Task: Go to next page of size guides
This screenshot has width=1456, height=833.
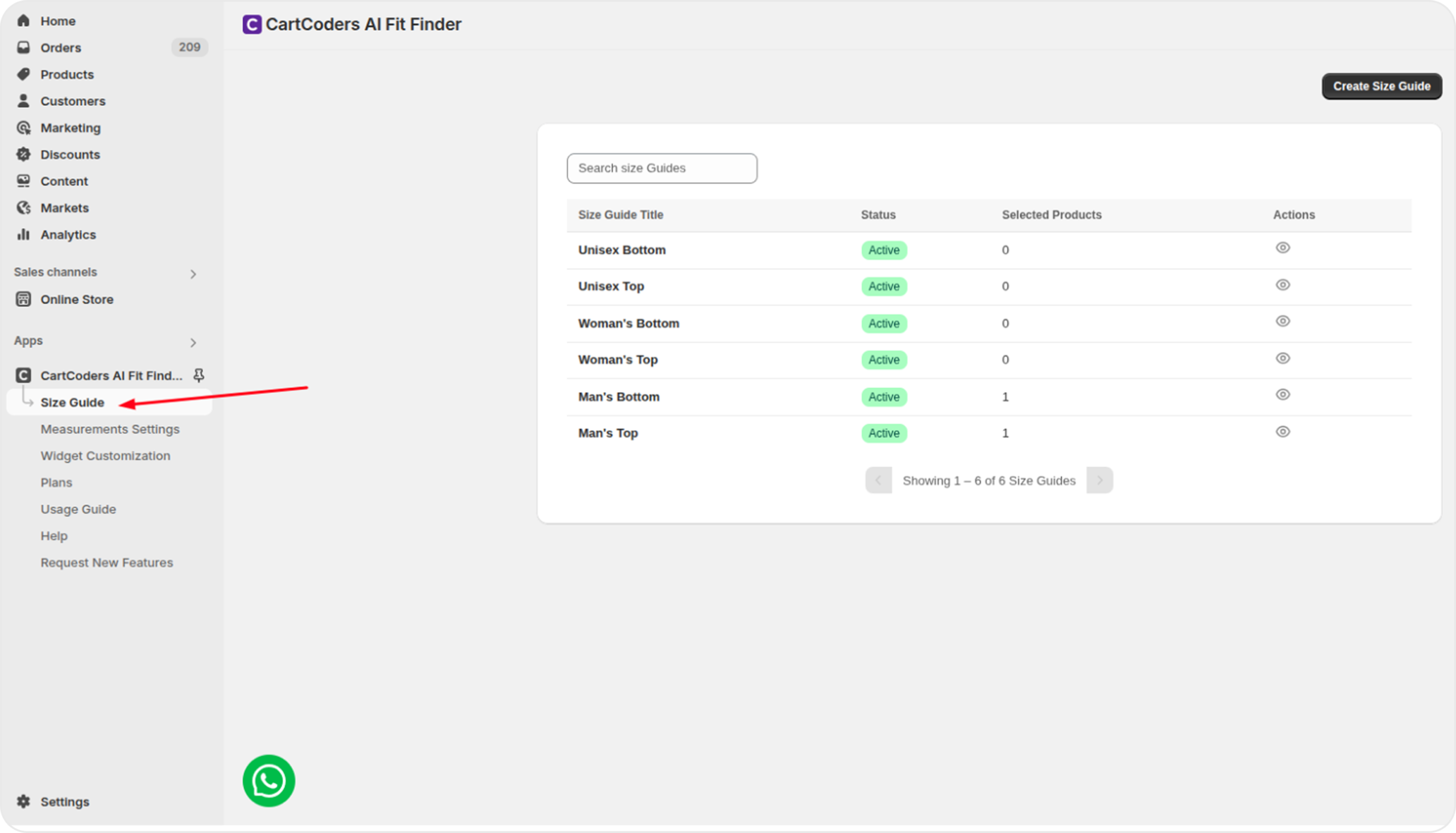Action: coord(1099,480)
